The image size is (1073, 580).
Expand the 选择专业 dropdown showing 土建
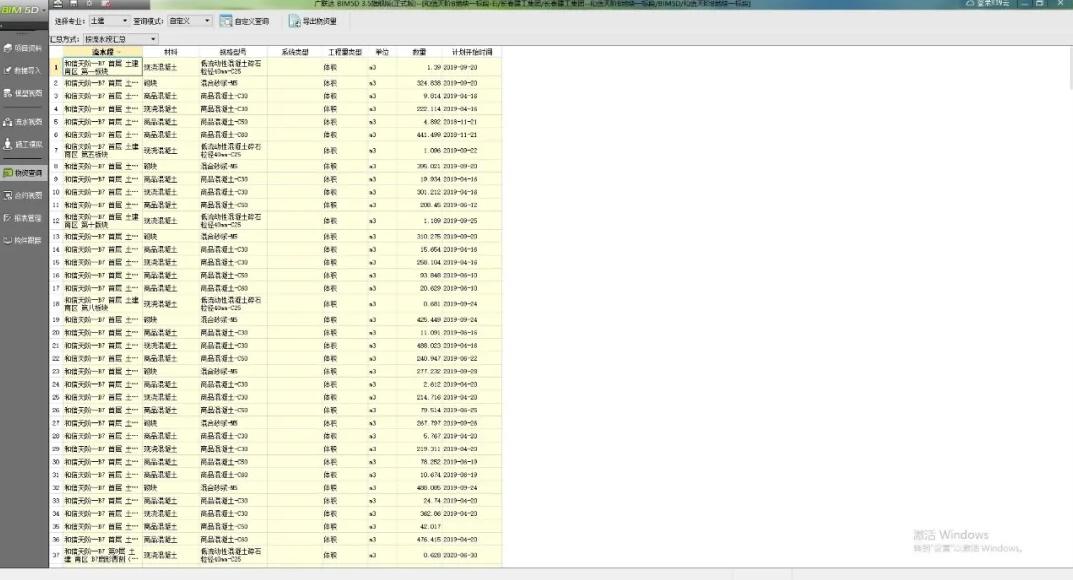pyautogui.click(x=109, y=21)
